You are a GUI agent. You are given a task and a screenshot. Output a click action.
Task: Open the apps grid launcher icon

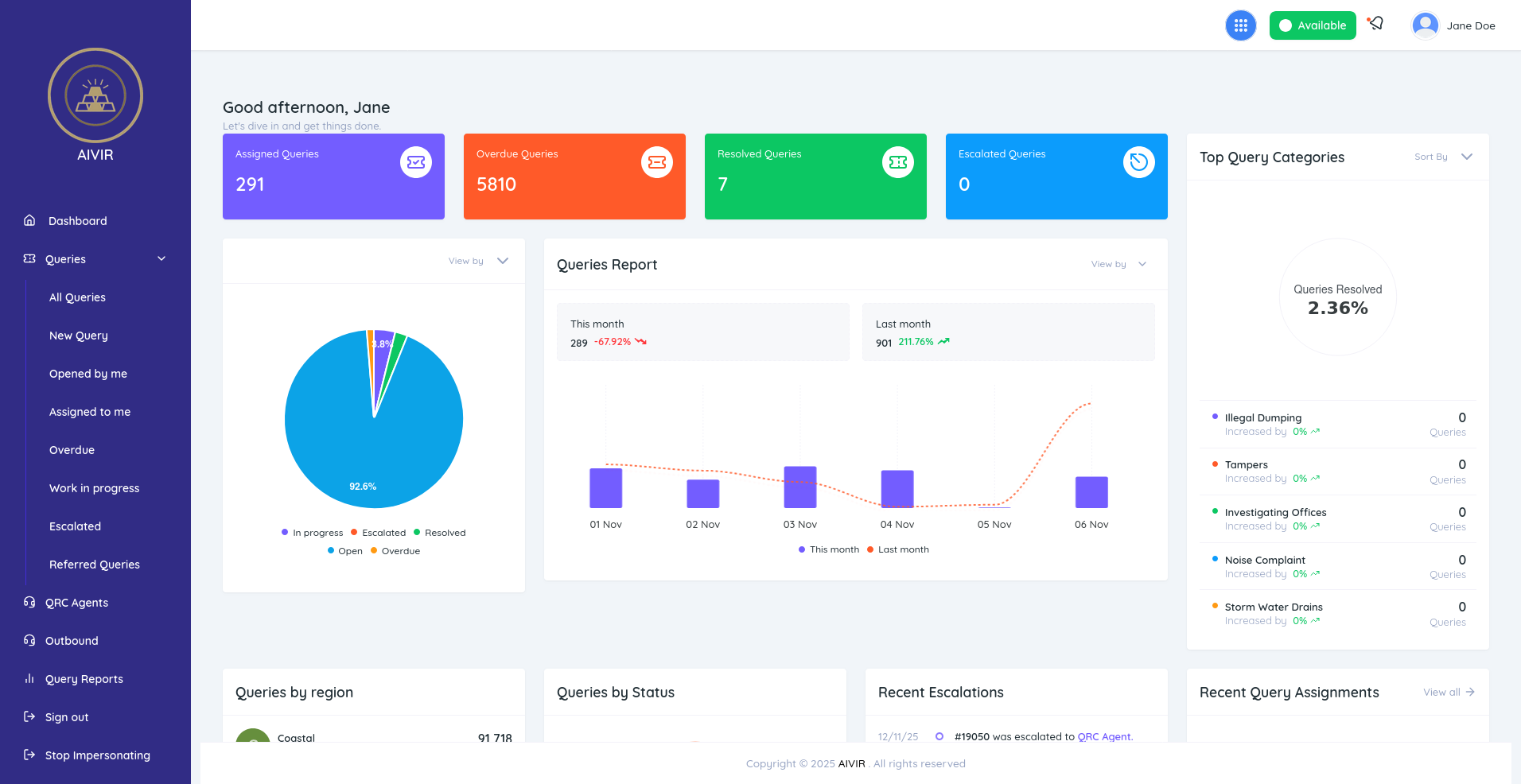1240,25
